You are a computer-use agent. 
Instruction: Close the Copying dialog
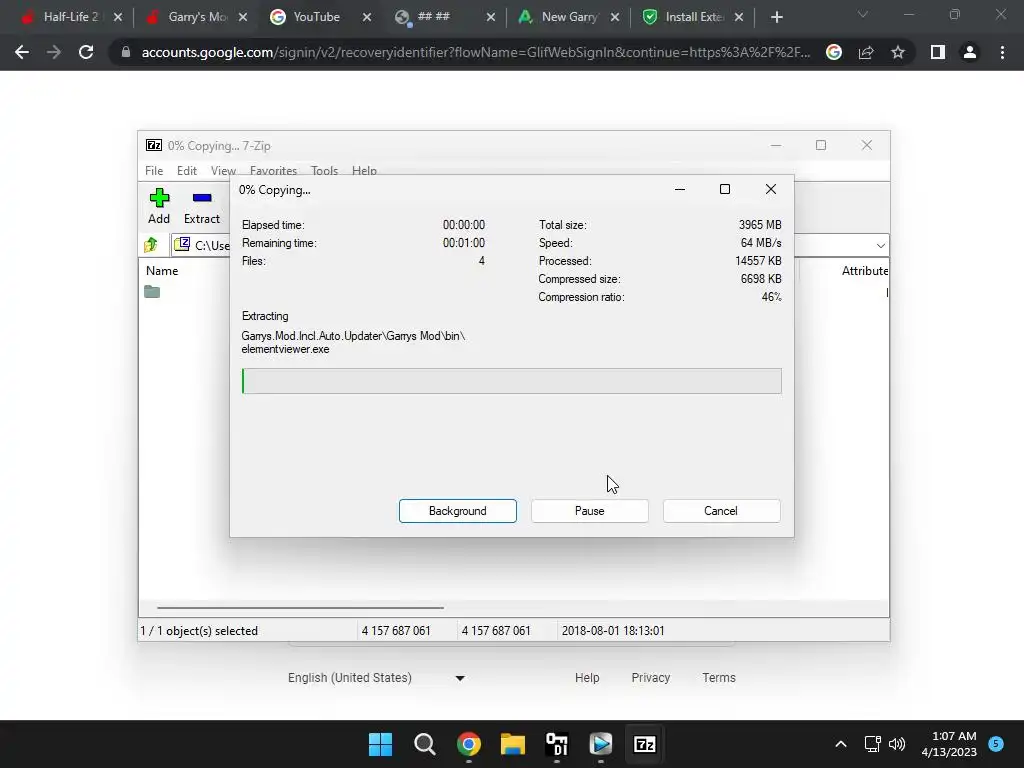pyautogui.click(x=771, y=189)
